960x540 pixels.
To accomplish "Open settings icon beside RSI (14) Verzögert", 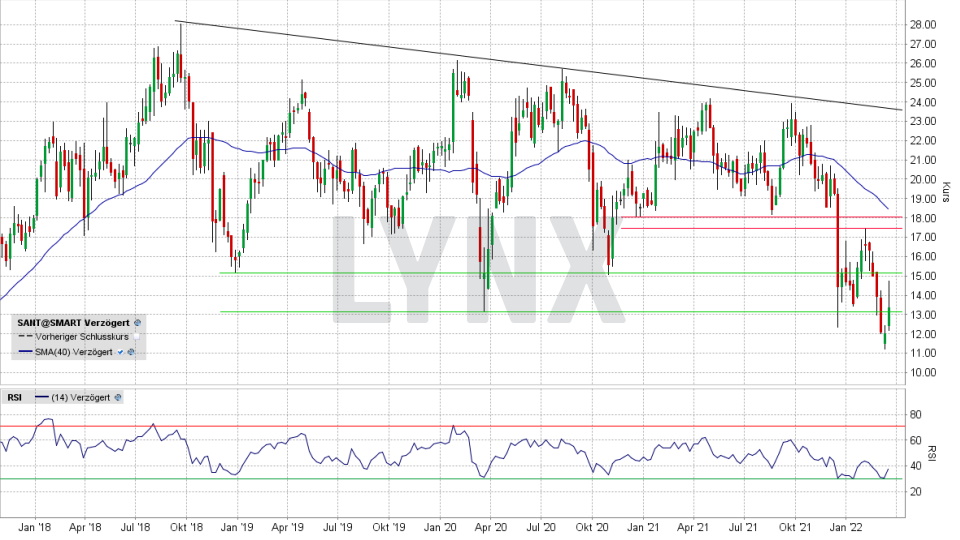I will (118, 397).
